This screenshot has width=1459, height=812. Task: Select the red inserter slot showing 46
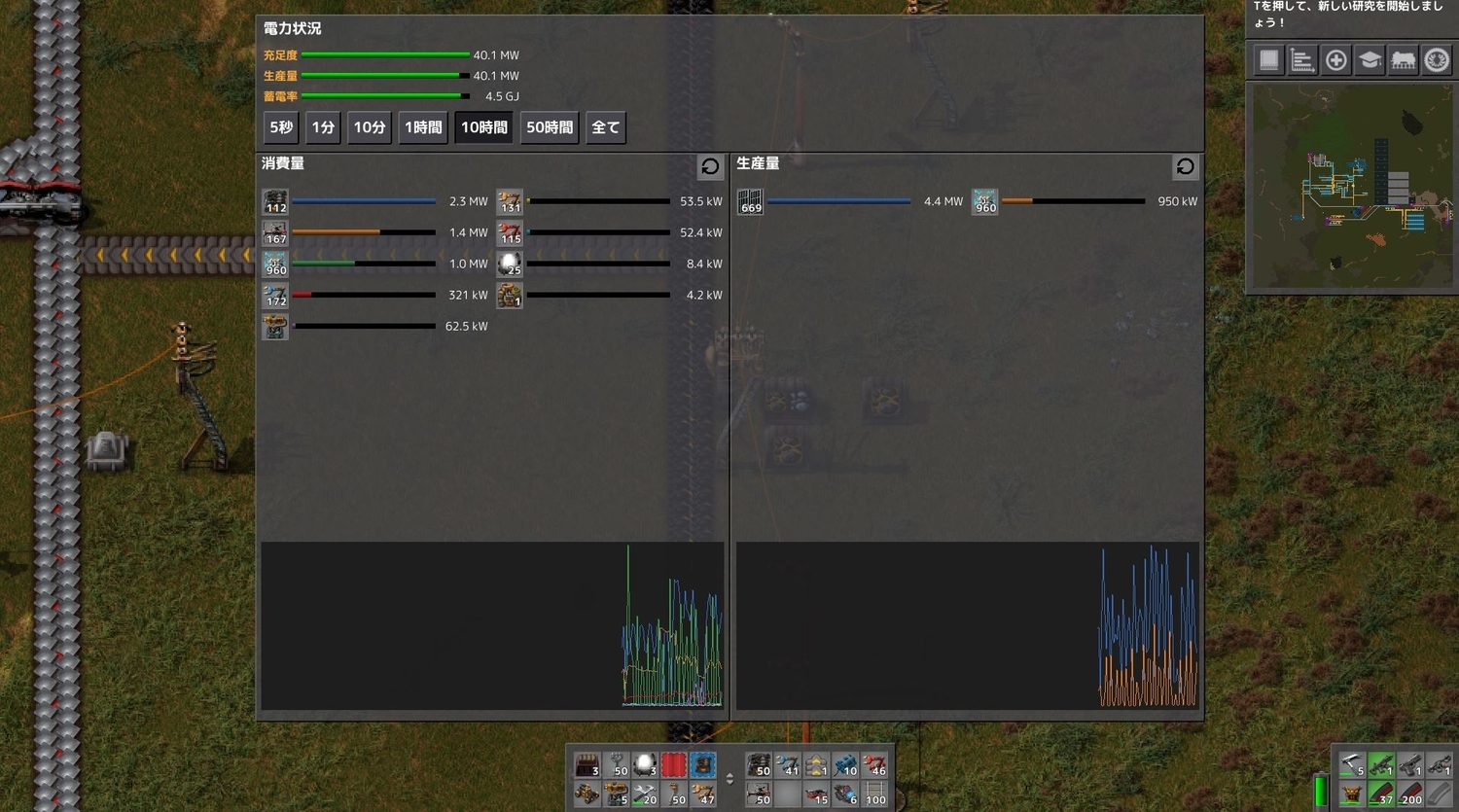874,764
